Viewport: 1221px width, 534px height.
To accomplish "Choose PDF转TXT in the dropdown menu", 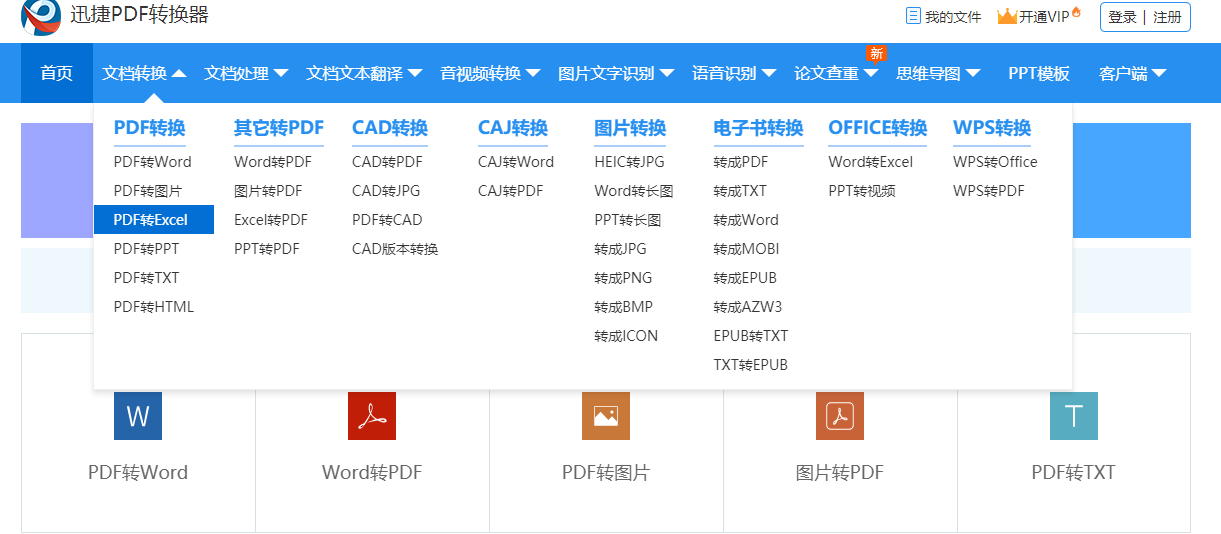I will pos(146,278).
